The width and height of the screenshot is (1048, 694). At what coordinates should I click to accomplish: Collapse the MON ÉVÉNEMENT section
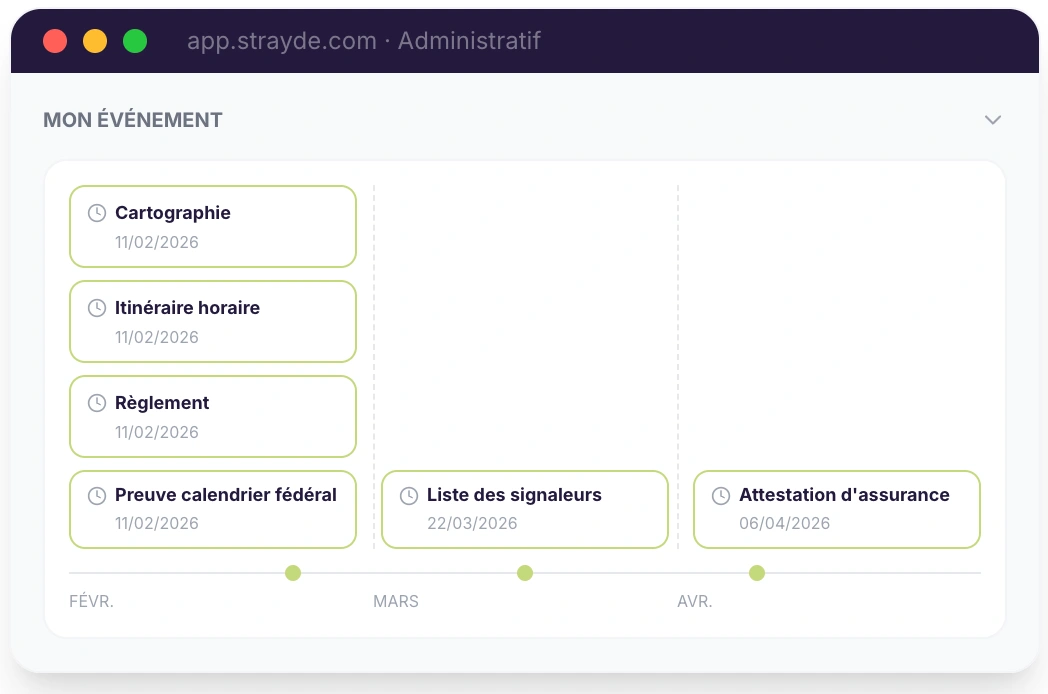click(993, 119)
